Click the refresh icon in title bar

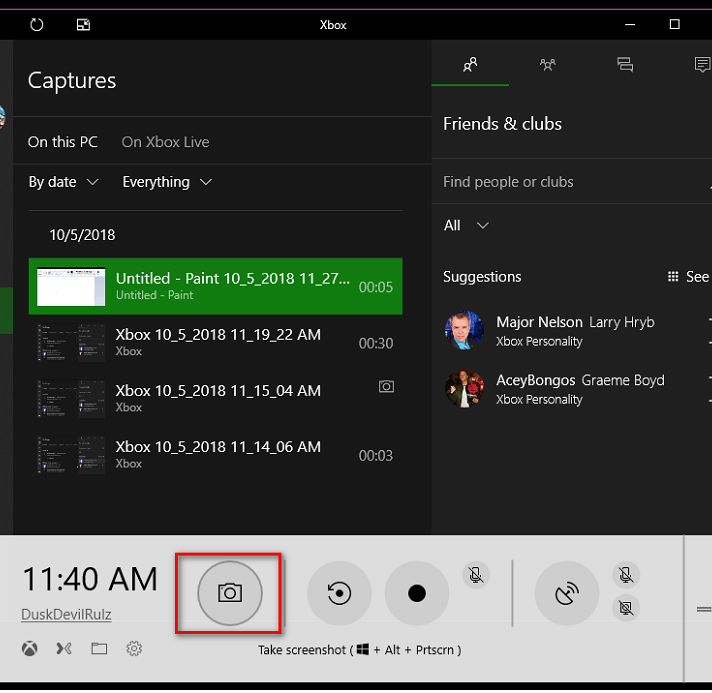coord(36,25)
